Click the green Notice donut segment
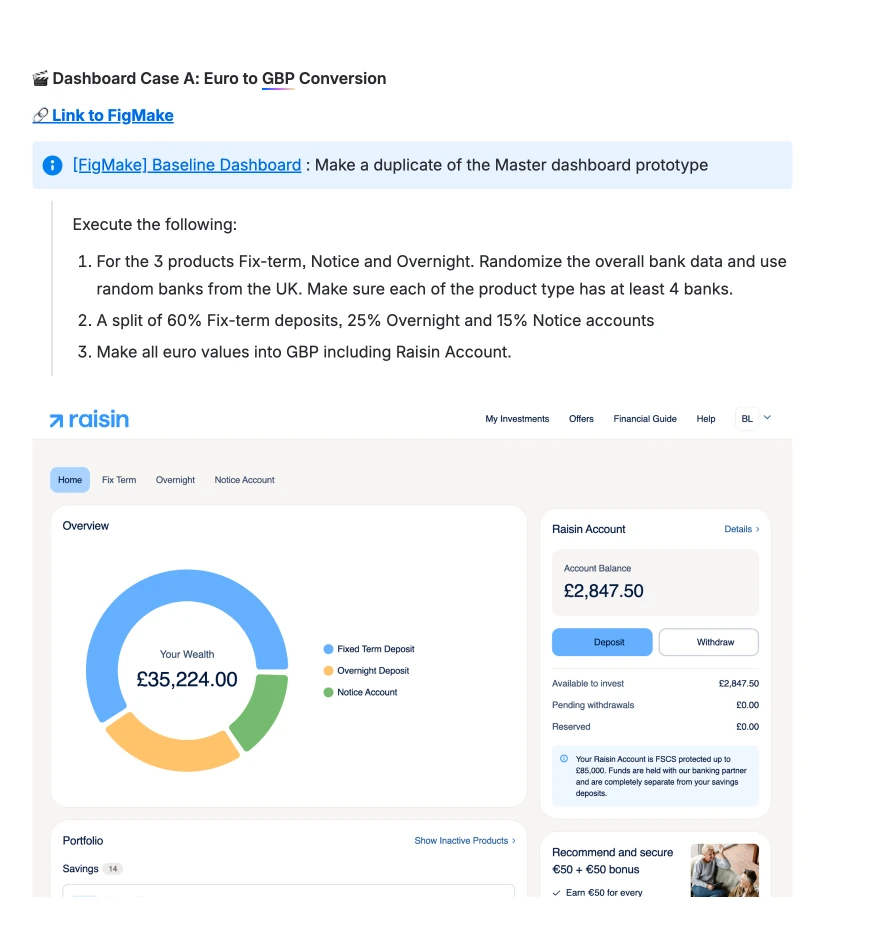 pos(264,712)
